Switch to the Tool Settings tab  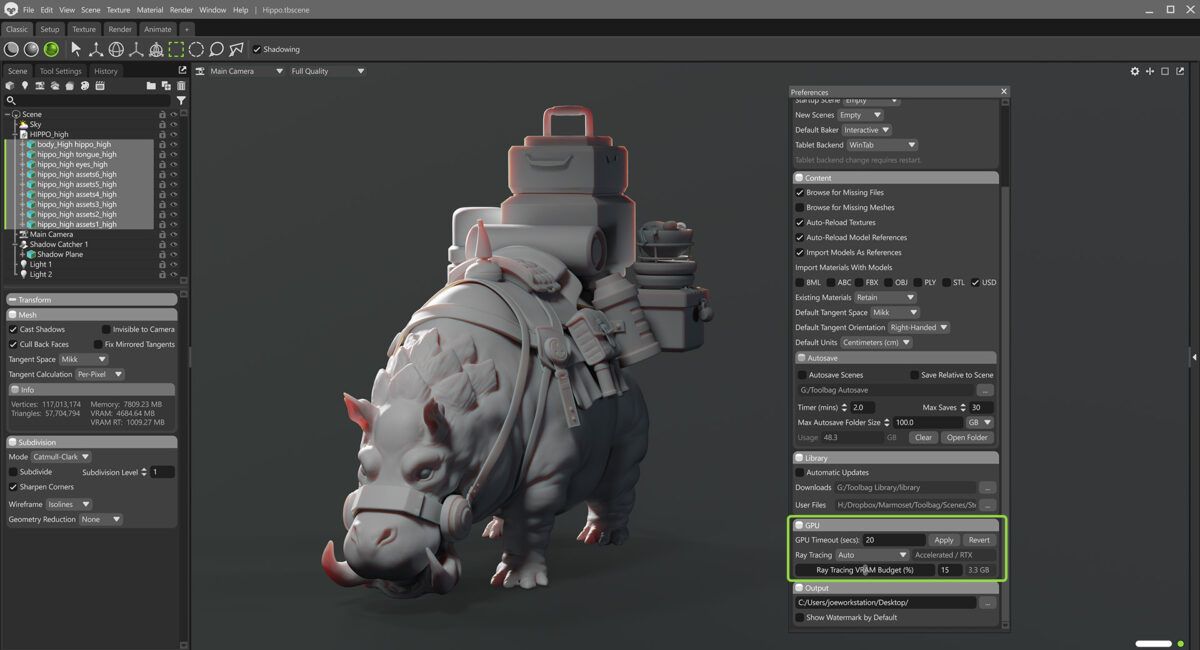61,71
